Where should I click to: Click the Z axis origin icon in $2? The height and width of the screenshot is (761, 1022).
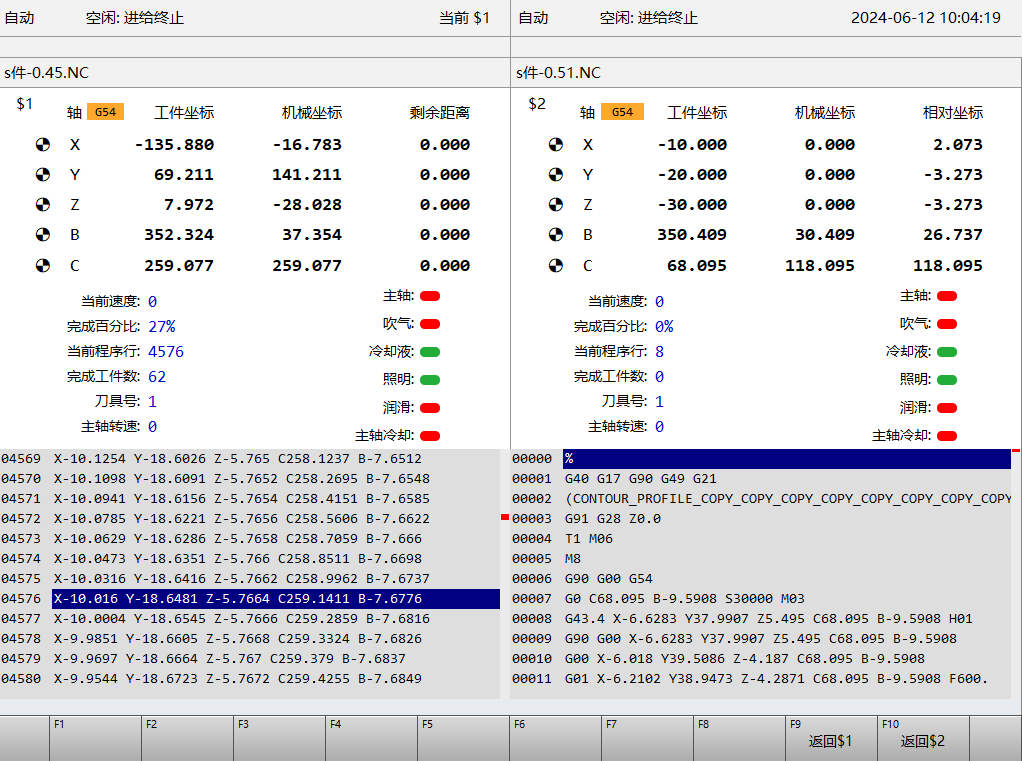coord(555,205)
